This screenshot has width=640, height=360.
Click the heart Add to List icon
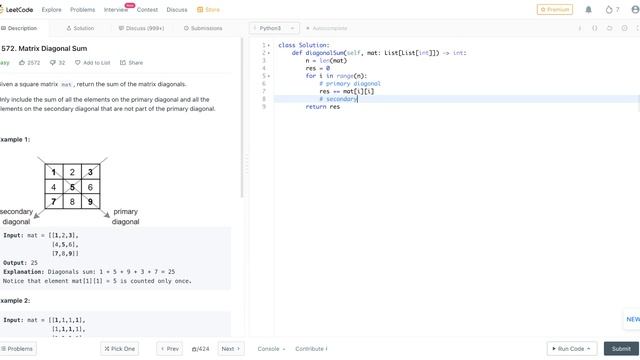(78, 62)
